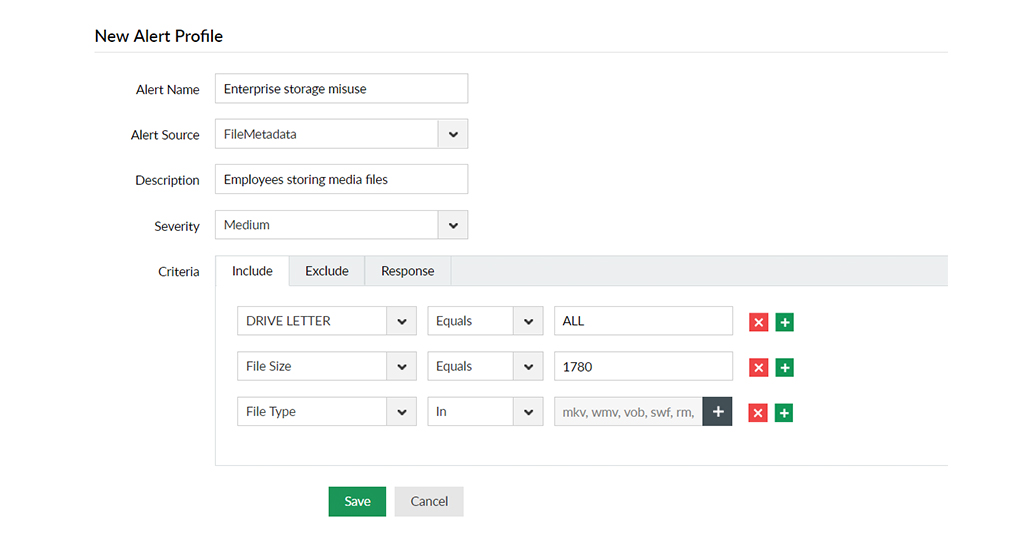Click the Alert Name text field
This screenshot has height=544, width=1031.
341,89
